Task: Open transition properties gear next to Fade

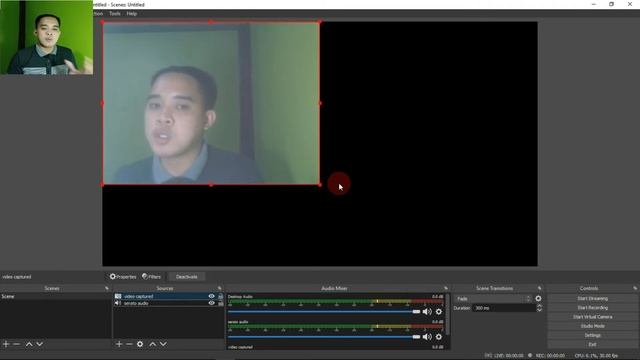Action: click(538, 299)
